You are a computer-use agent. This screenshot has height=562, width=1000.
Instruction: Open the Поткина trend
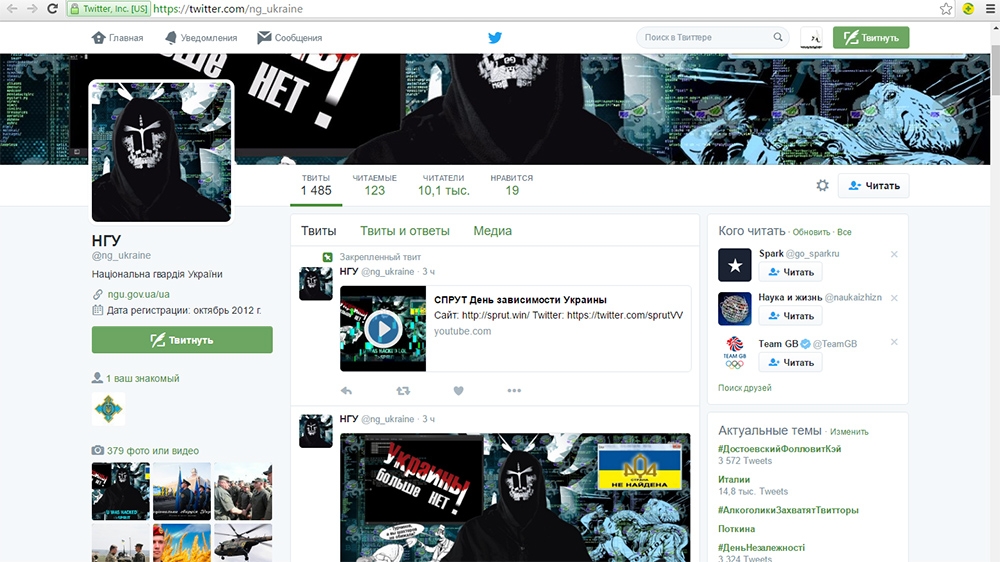click(737, 529)
